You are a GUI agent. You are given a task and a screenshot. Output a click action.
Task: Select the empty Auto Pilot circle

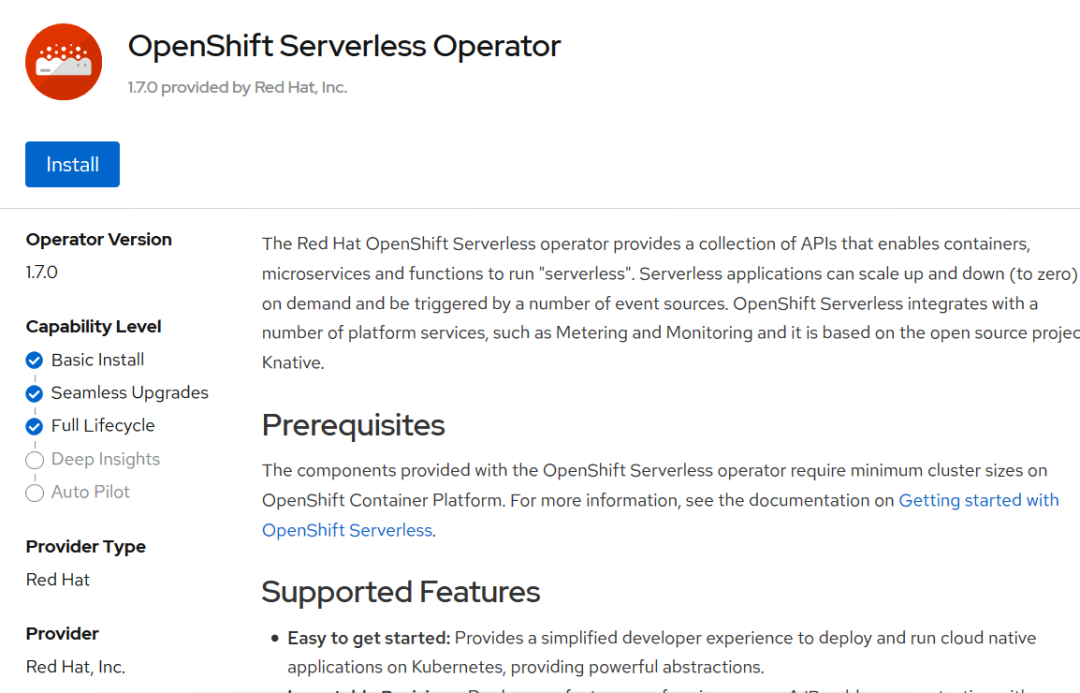click(34, 493)
